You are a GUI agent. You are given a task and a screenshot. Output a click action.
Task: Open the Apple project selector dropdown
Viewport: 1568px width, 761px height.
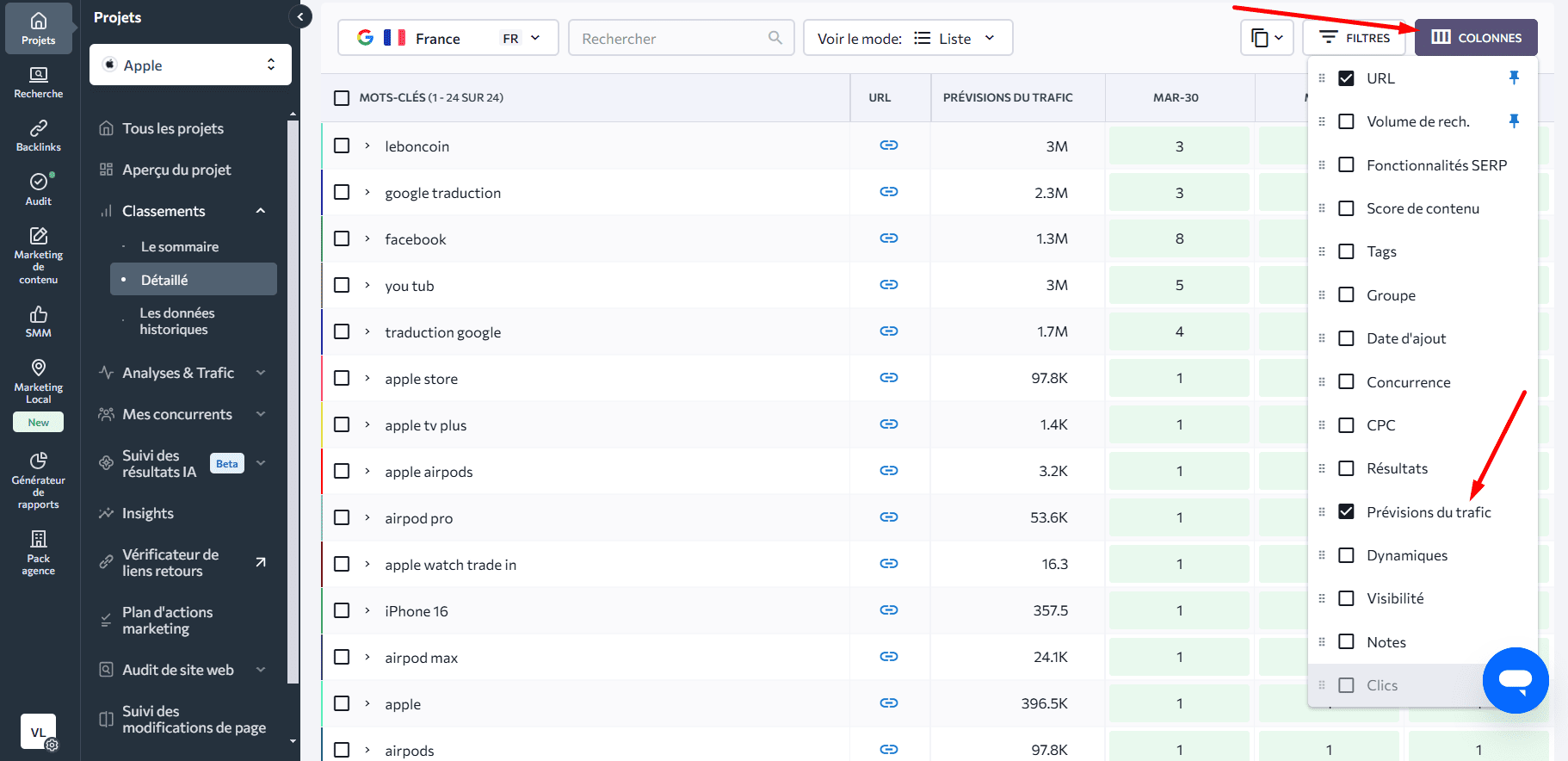[x=190, y=65]
